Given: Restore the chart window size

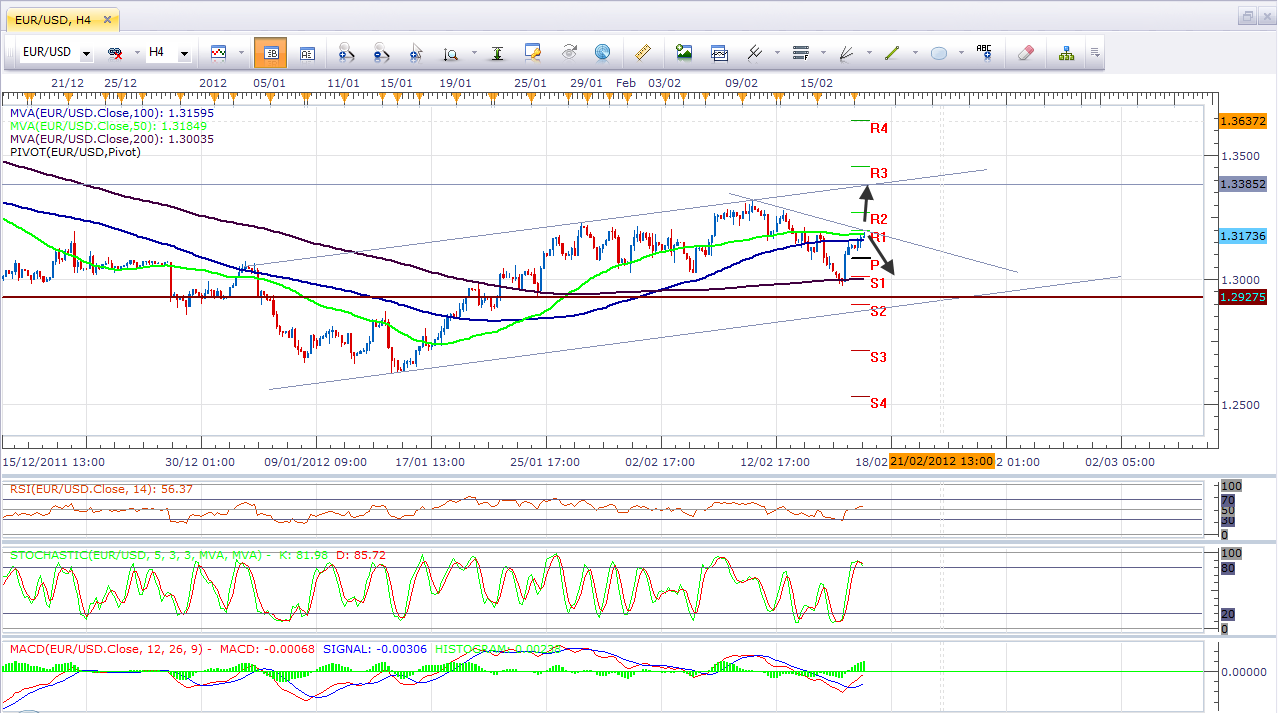Looking at the screenshot, I should (x=1248, y=16).
